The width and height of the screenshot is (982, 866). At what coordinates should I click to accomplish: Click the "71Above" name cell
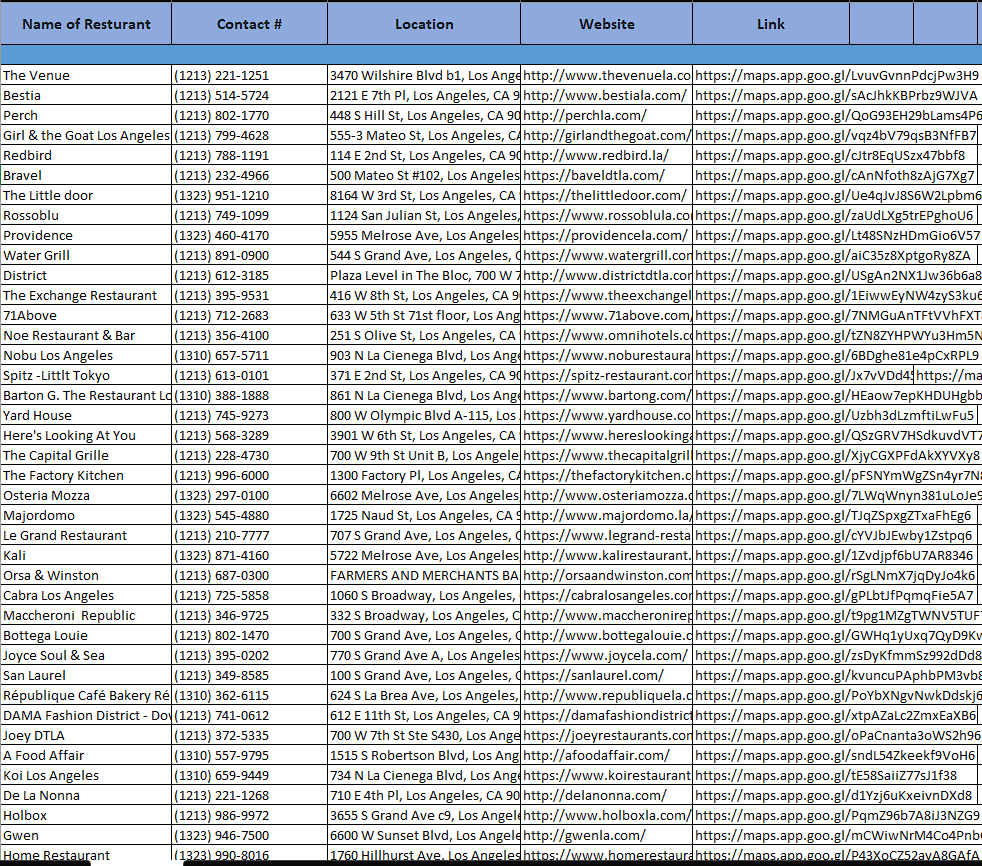click(86, 316)
